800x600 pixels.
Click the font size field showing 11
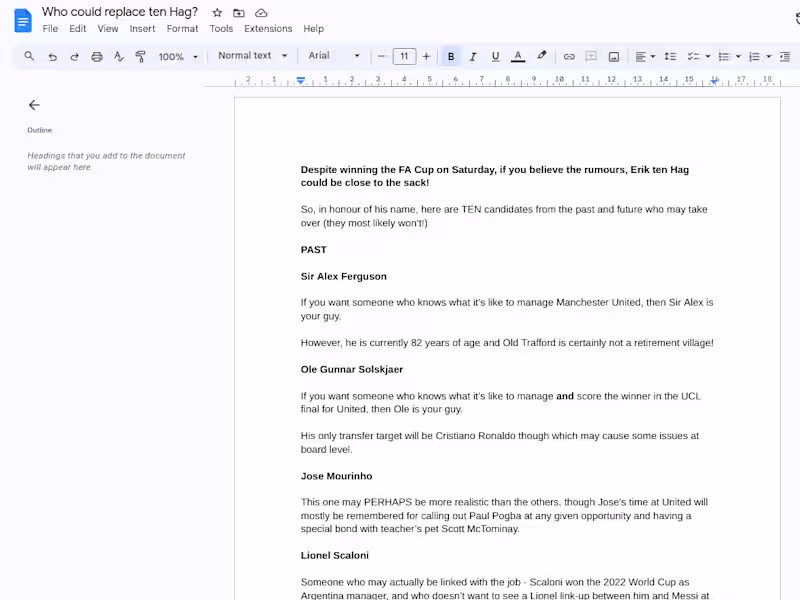click(x=404, y=56)
